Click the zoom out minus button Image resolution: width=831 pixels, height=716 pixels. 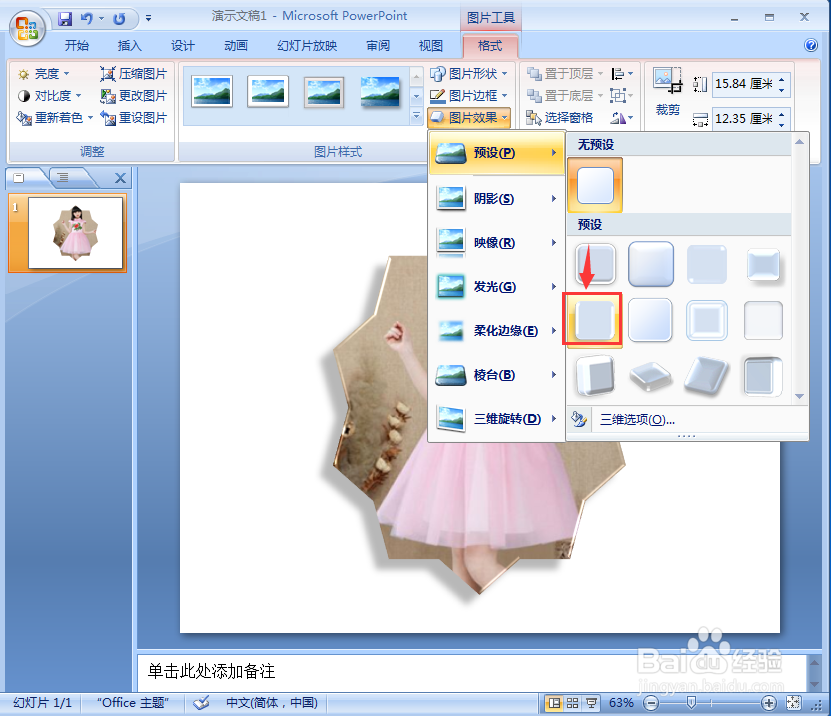tap(651, 703)
